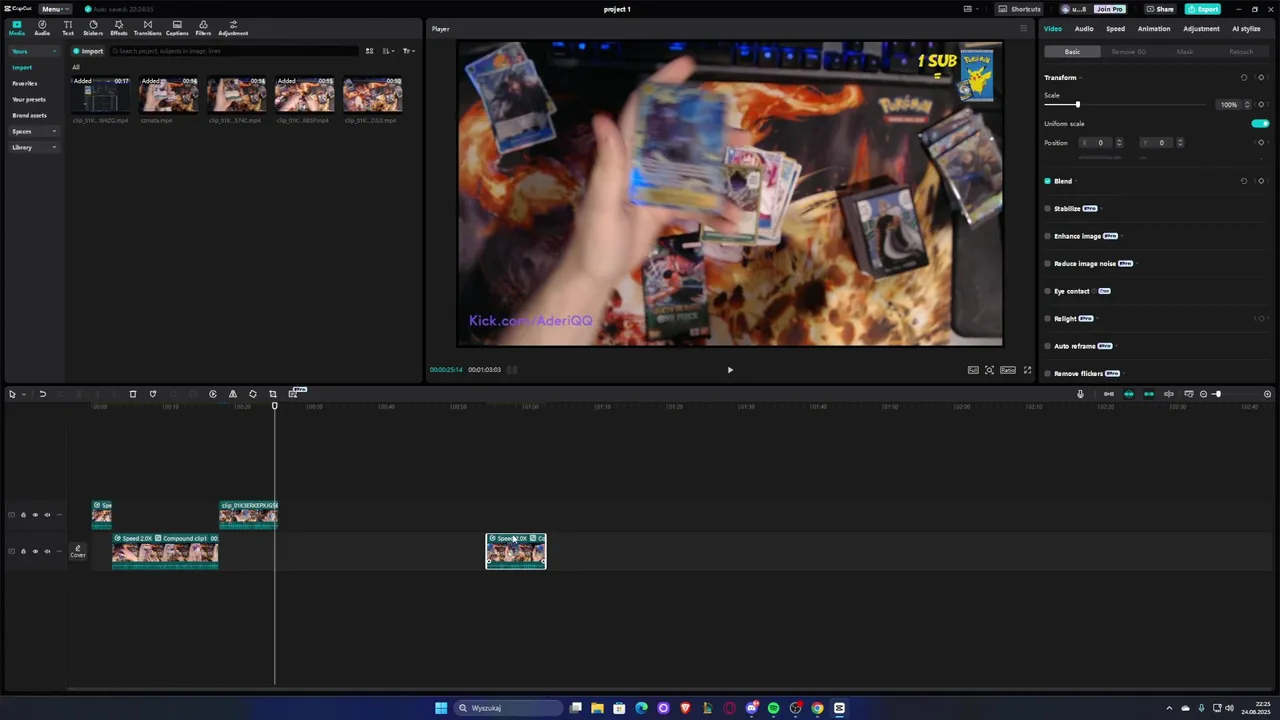Click the record voiceover microphone icon
Screen dimensions: 1280x720
[x=1080, y=394]
